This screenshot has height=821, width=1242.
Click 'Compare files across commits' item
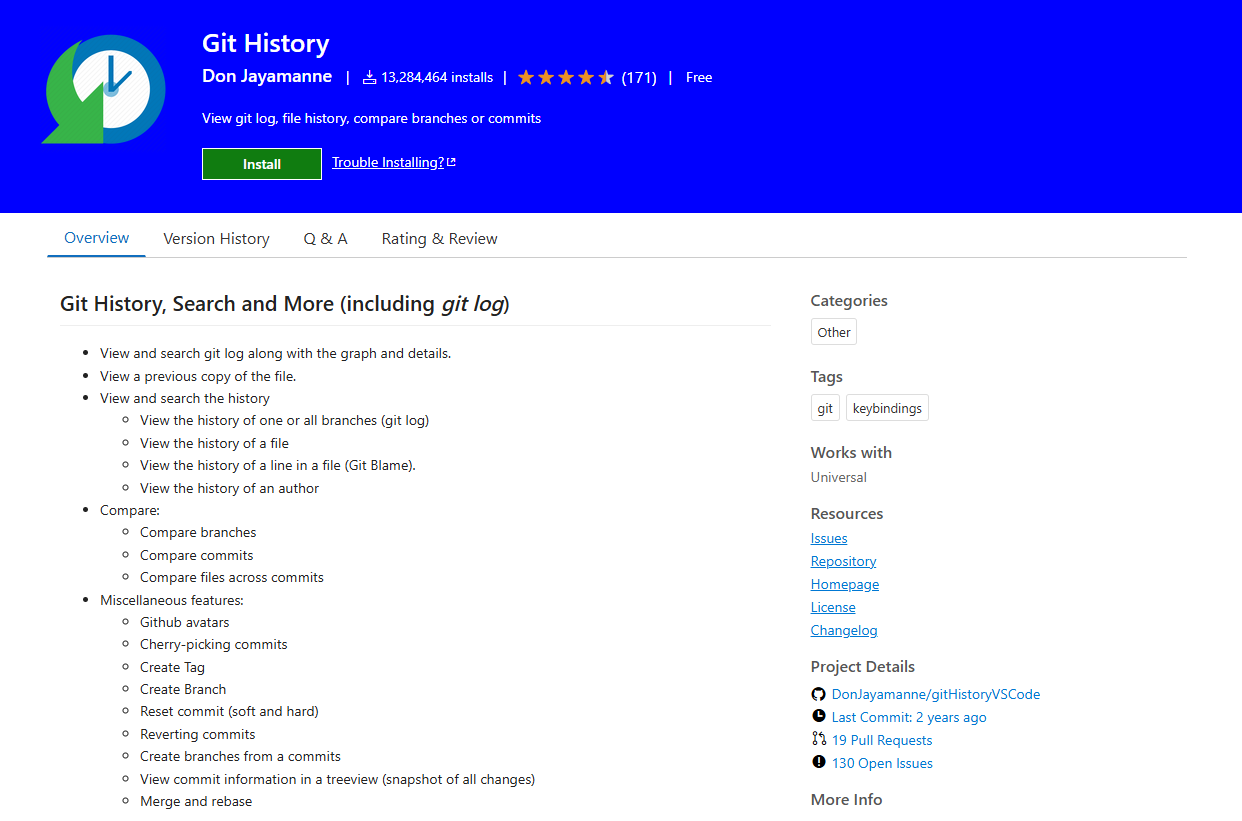[x=232, y=577]
